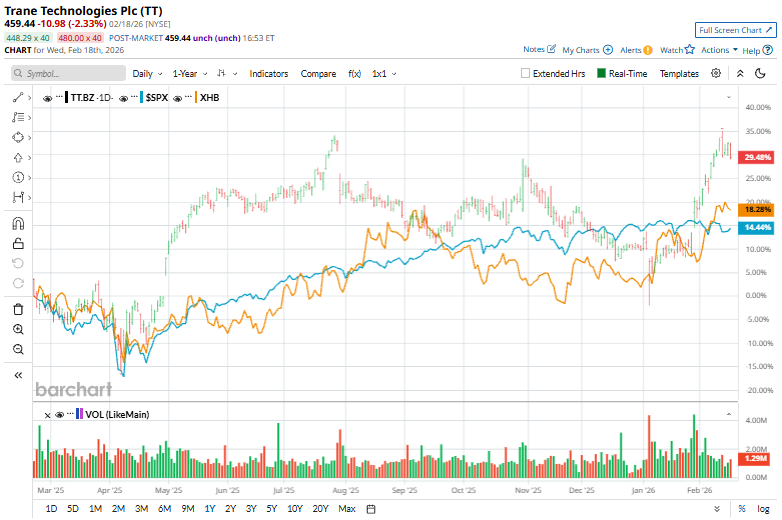Open the calendar date range picker

(x=371, y=509)
